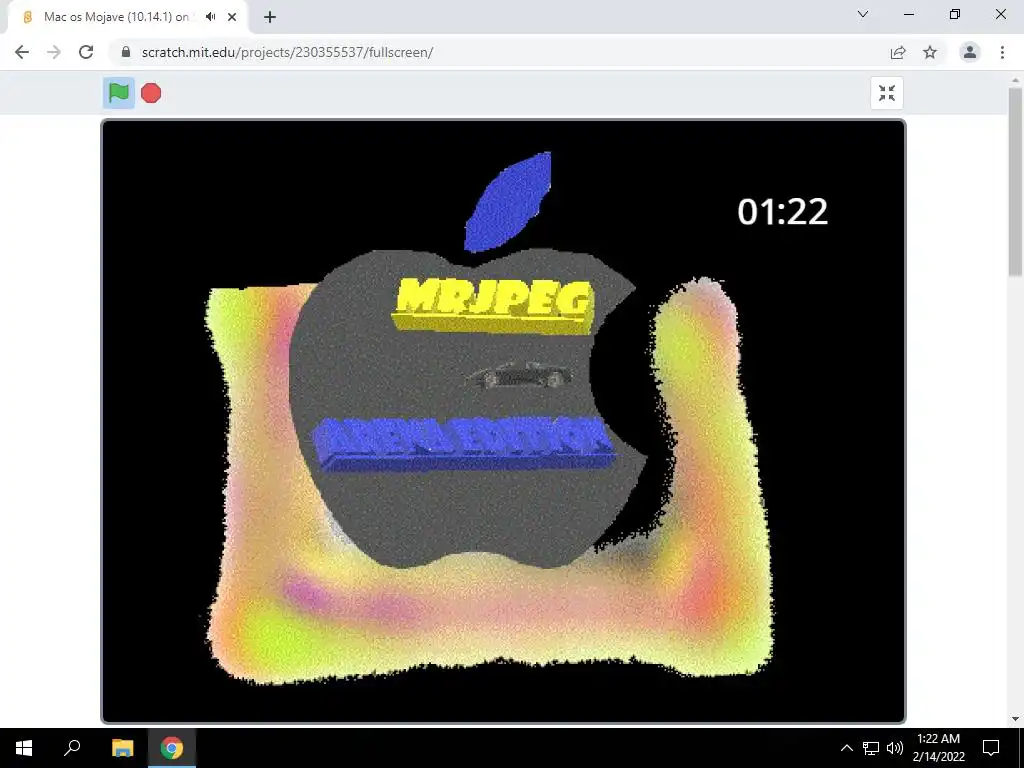The image size is (1024, 768).
Task: Exit fullscreen mode with the collapse icon
Action: pyautogui.click(x=887, y=93)
